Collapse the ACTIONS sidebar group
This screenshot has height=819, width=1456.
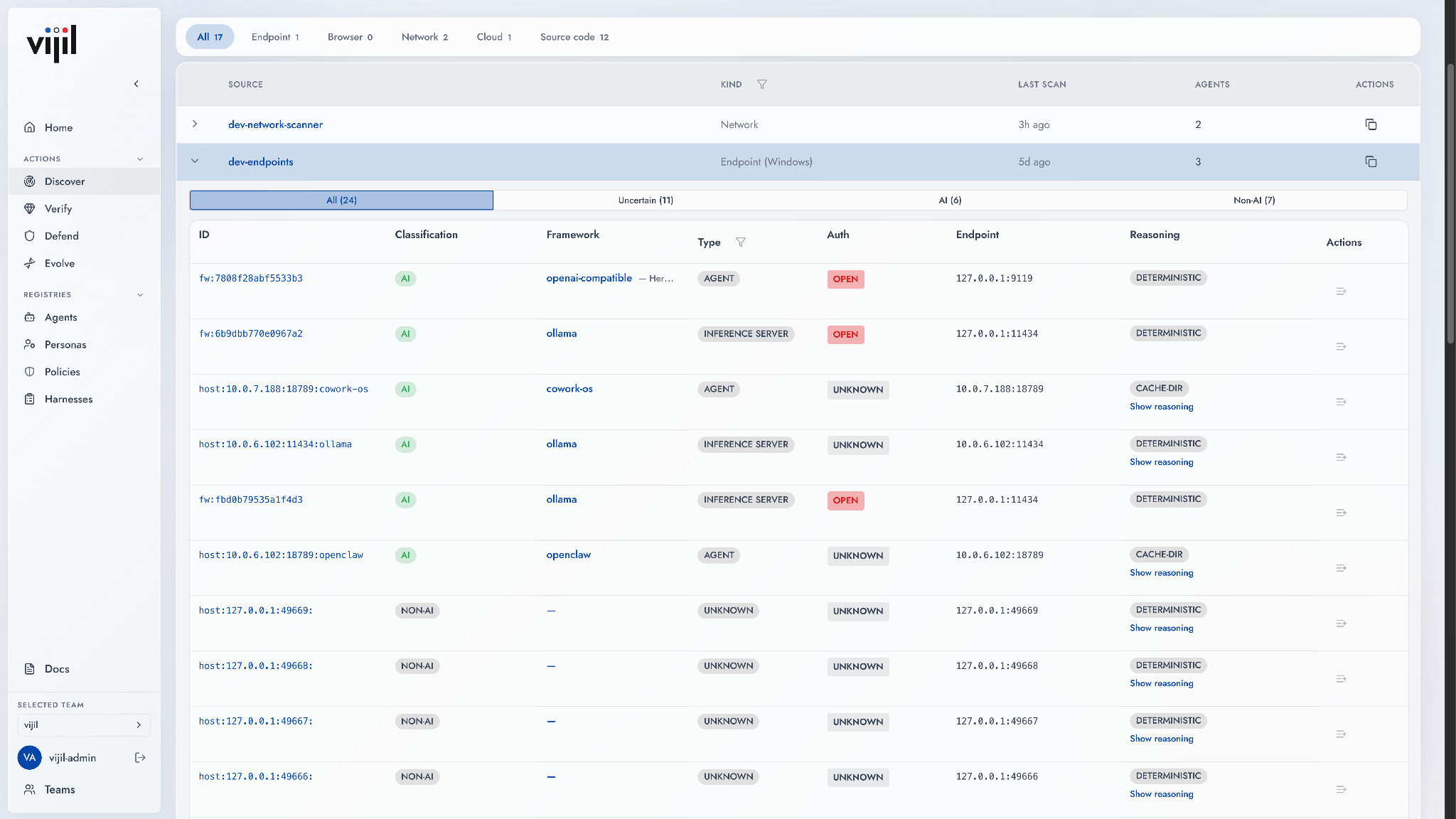[x=140, y=159]
